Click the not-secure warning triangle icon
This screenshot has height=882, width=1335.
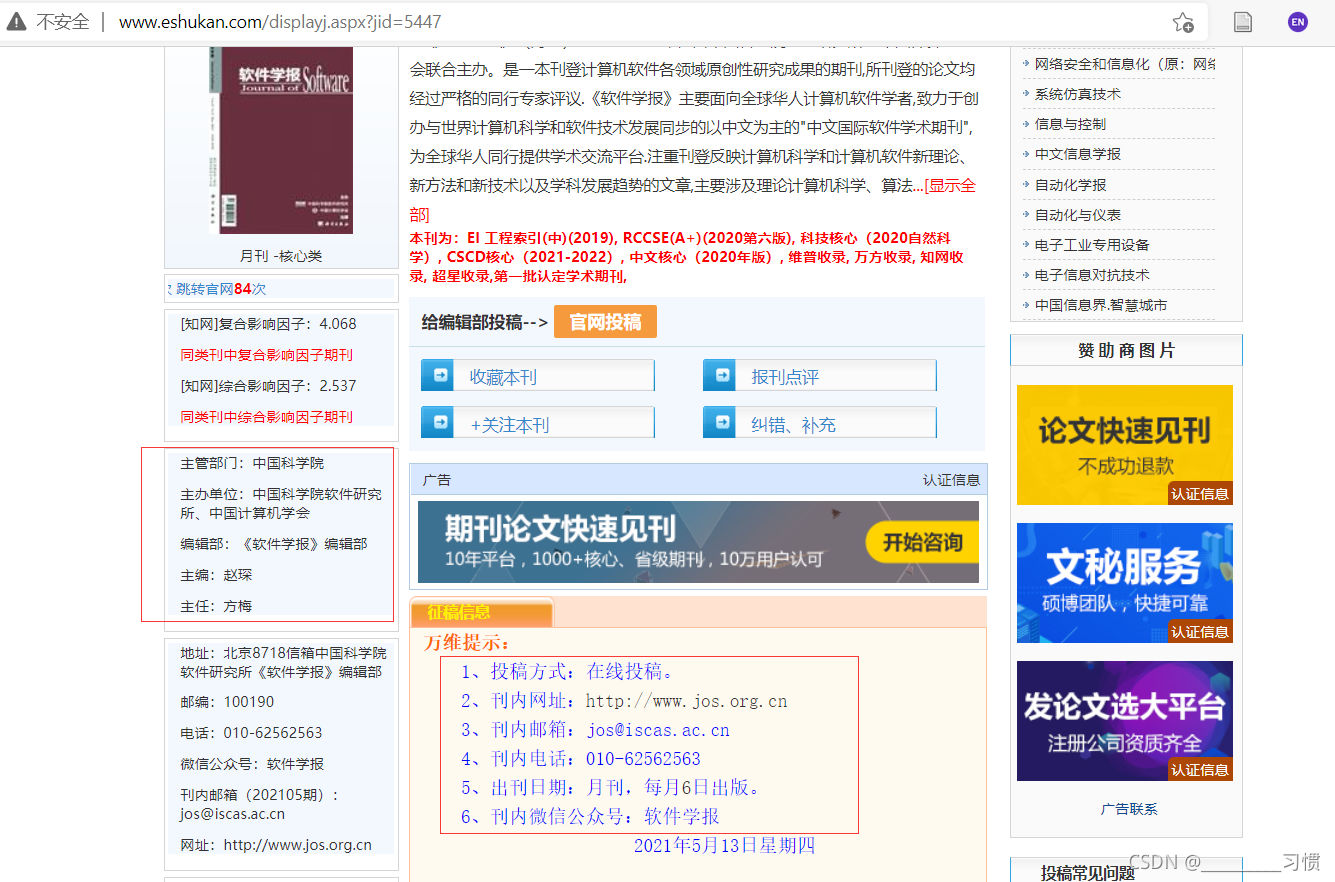[x=17, y=21]
